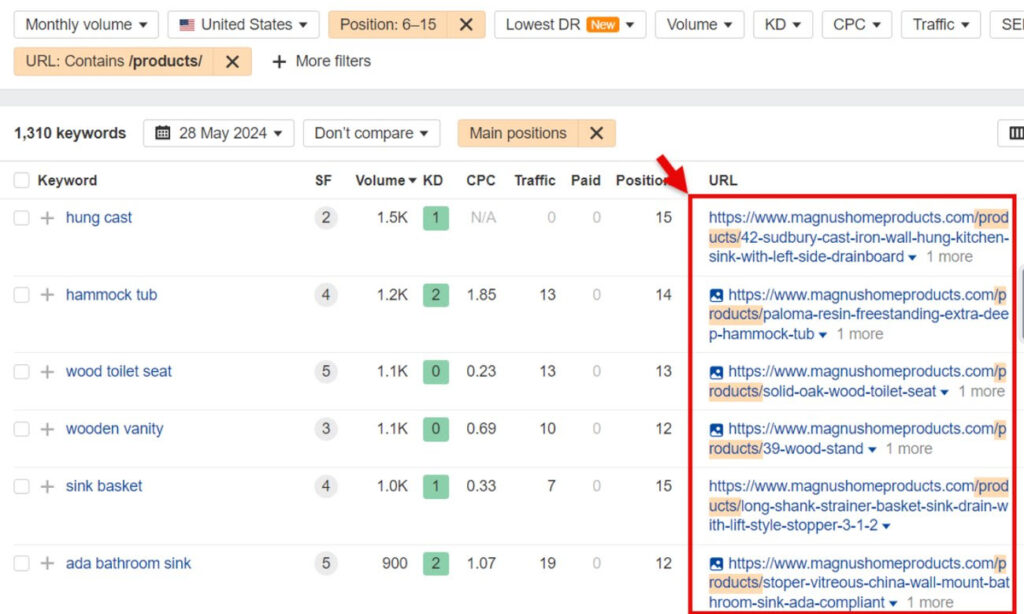1024x614 pixels.
Task: Check the box for wood toilet seat row
Action: (x=22, y=372)
